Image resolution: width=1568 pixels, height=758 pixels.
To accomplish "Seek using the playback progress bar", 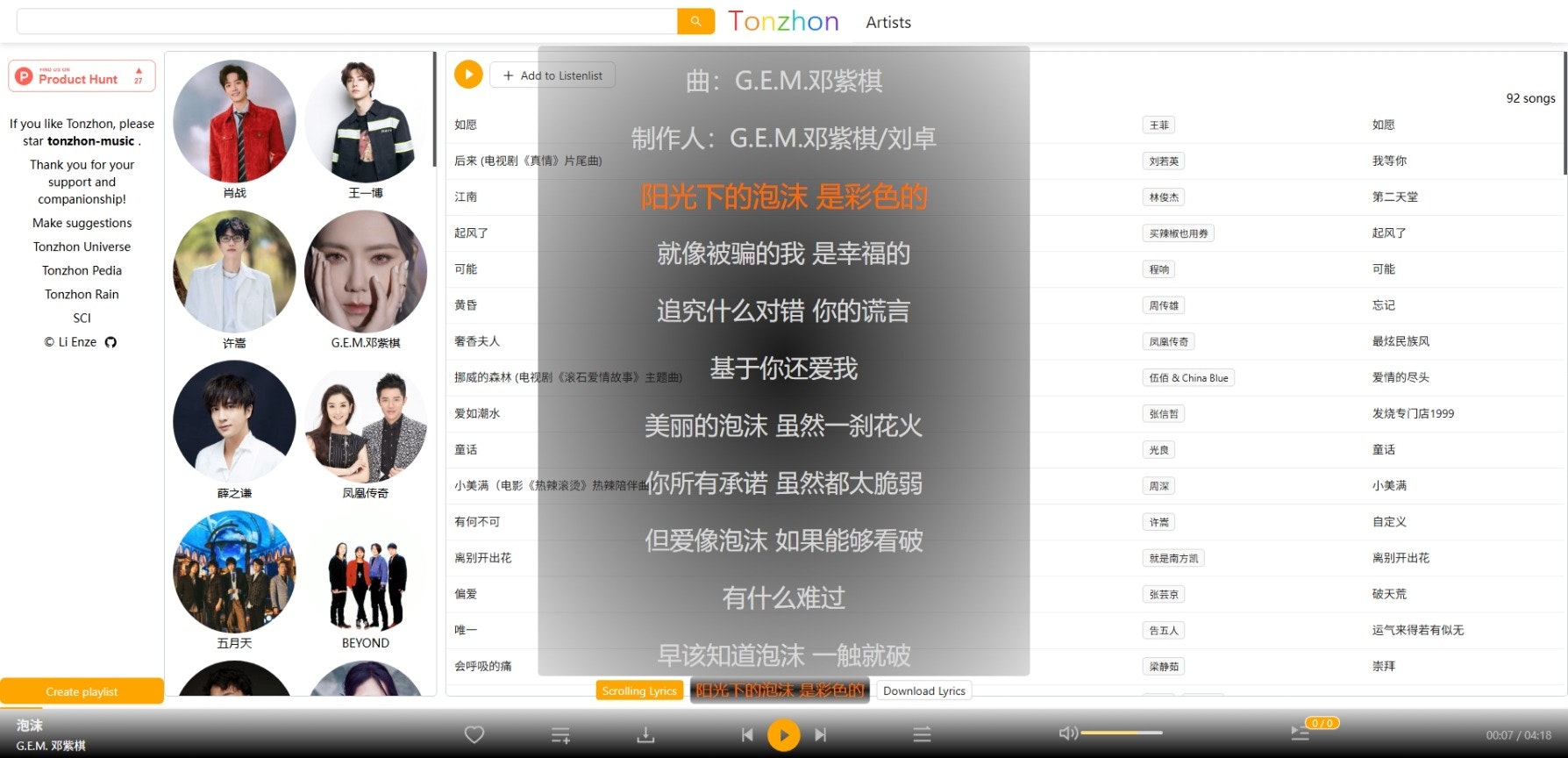I will pyautogui.click(x=784, y=707).
